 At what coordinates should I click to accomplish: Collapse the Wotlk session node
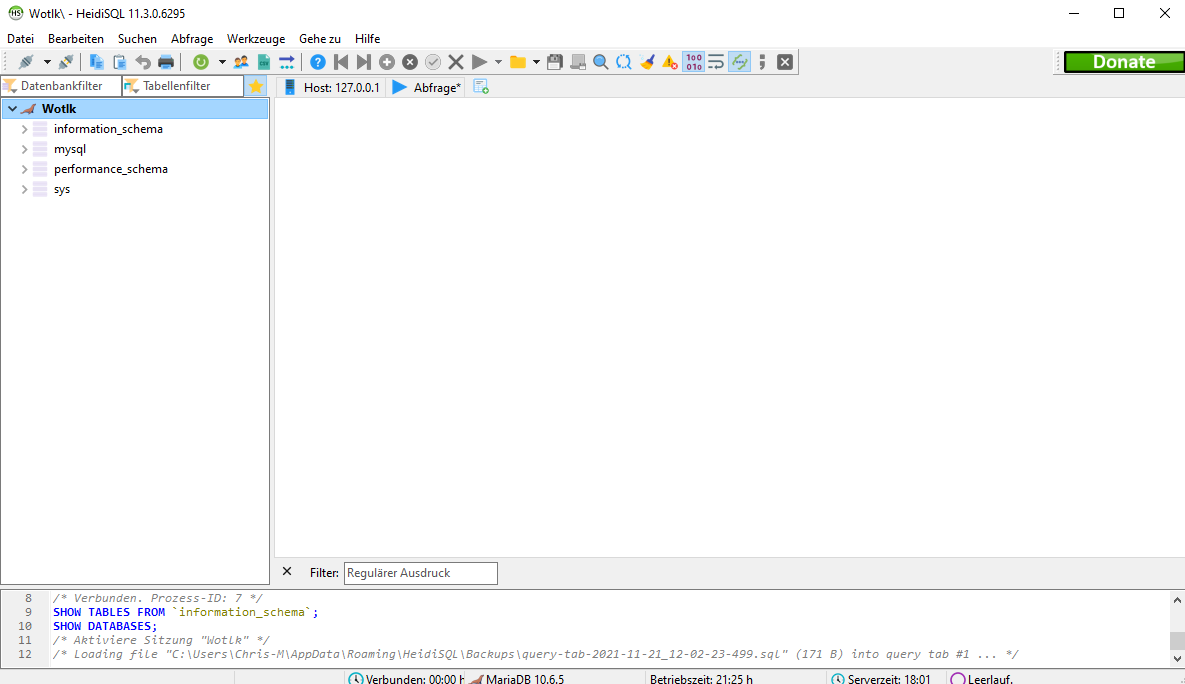[13, 109]
